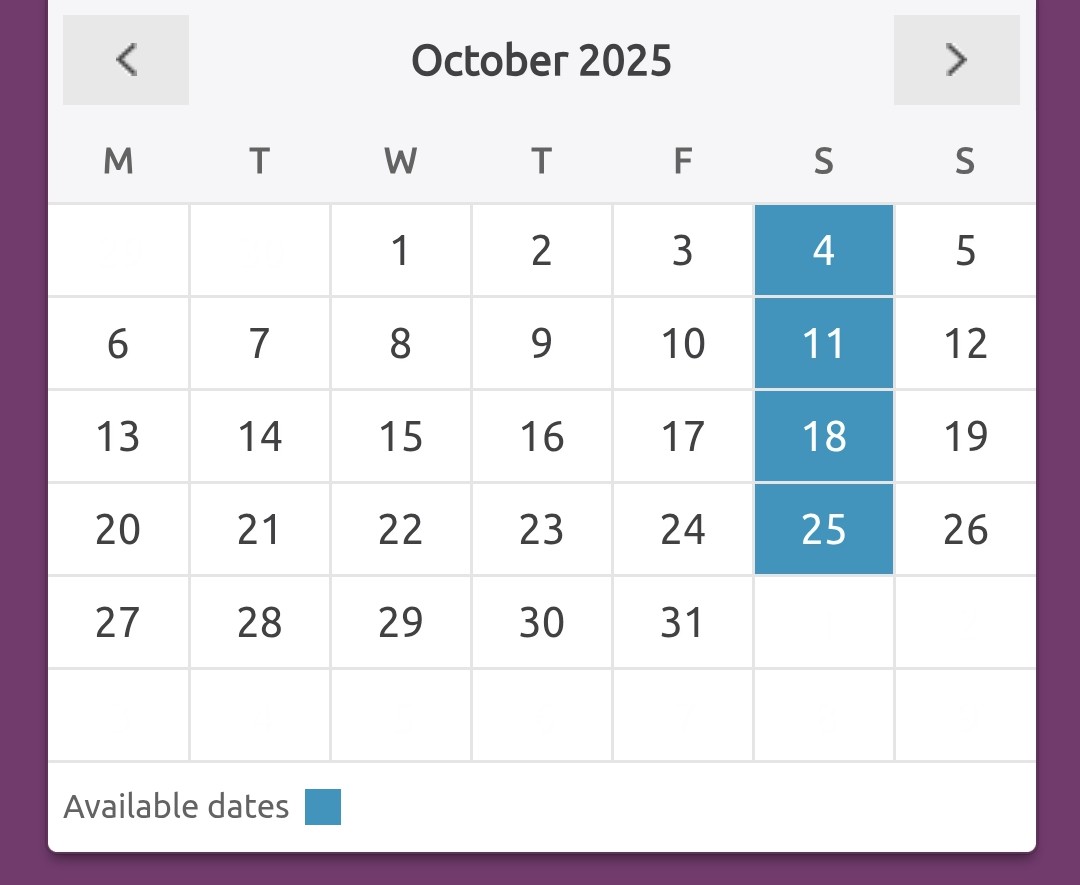Image resolution: width=1080 pixels, height=885 pixels.
Task: Click date 1 in the calendar
Action: pyautogui.click(x=400, y=250)
